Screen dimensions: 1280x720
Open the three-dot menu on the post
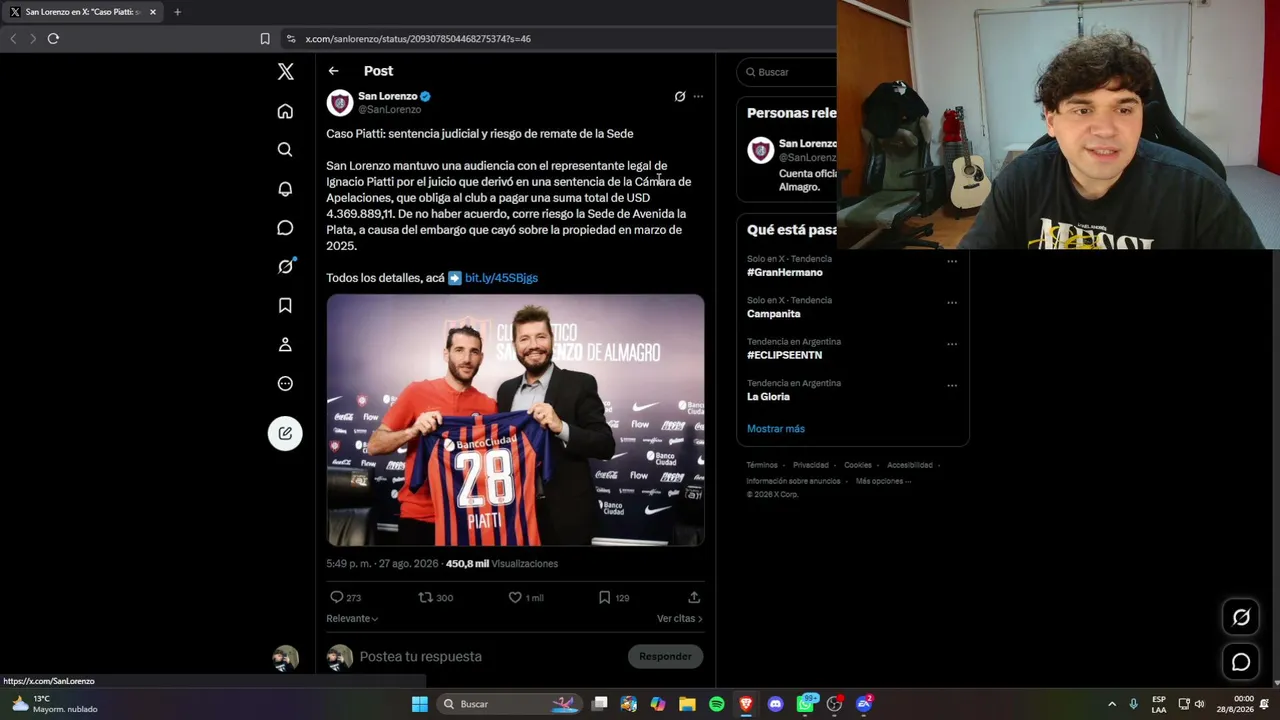pyautogui.click(x=698, y=97)
